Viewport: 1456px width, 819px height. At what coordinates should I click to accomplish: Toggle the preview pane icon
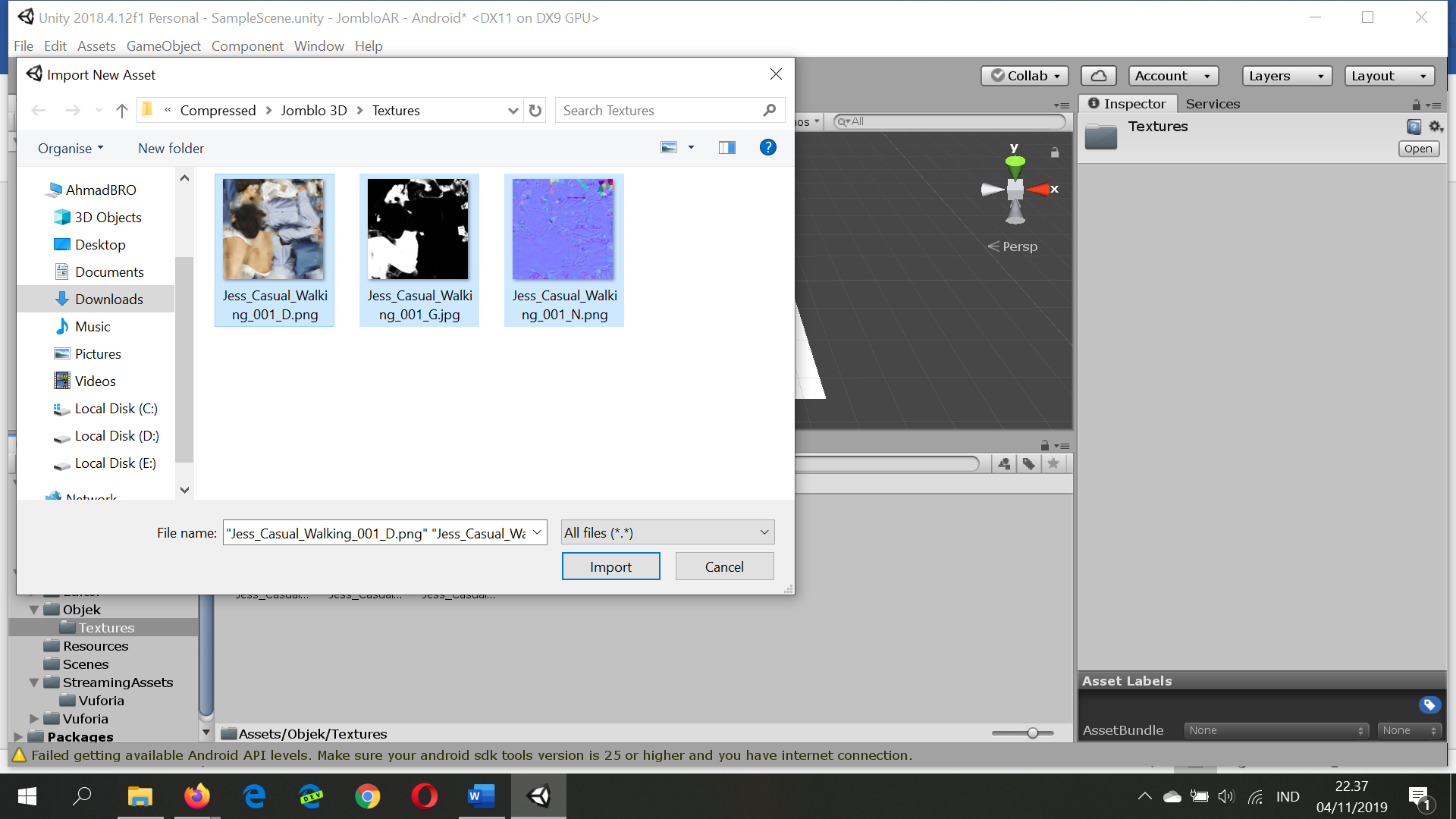click(x=726, y=147)
